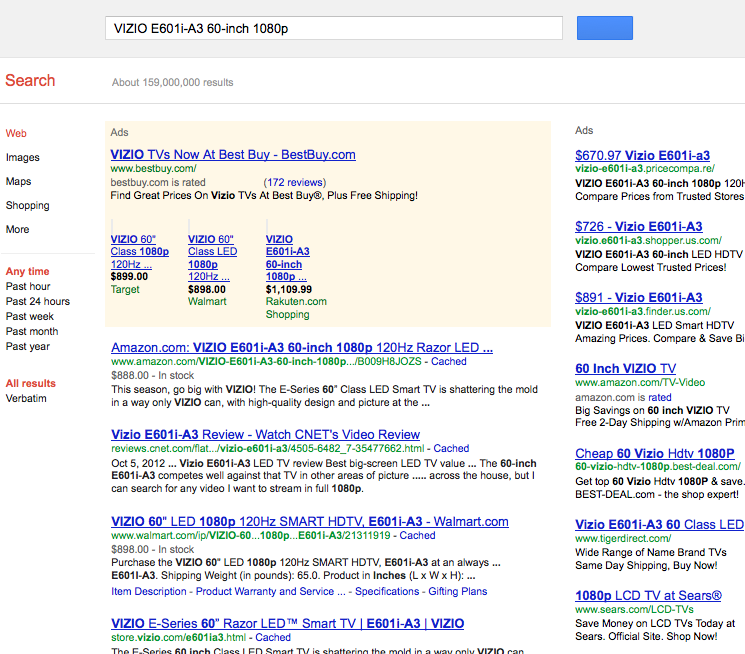Open 1080p LCD TV at Sears ad
Screen dimensions: 745x654
click(648, 596)
